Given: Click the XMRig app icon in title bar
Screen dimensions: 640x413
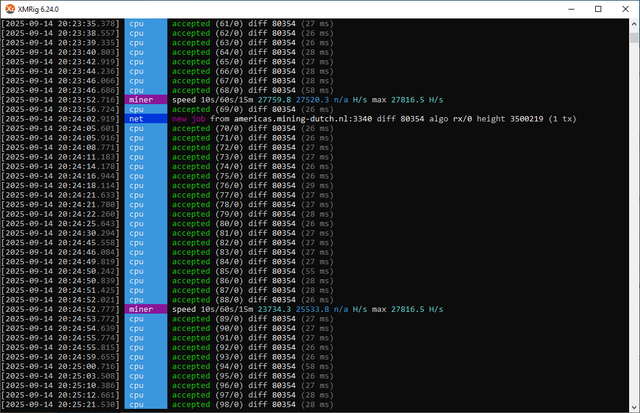Looking at the screenshot, I should 10,9.
